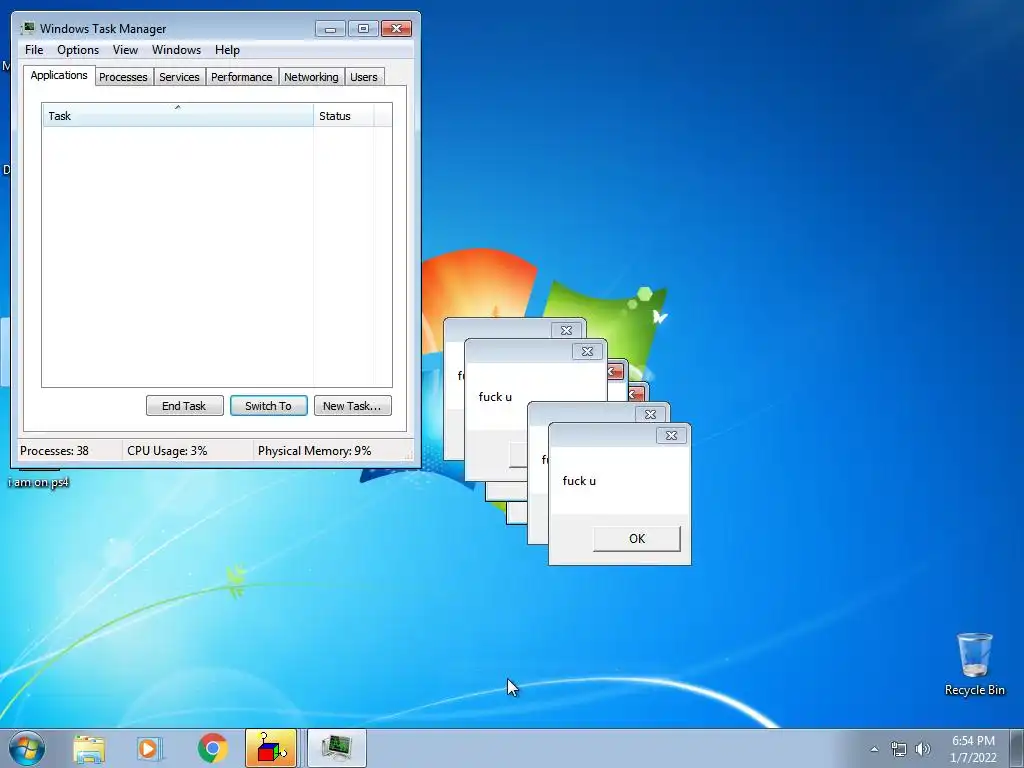1024x768 pixels.
Task: Select the Applications tab
Action: pos(59,75)
